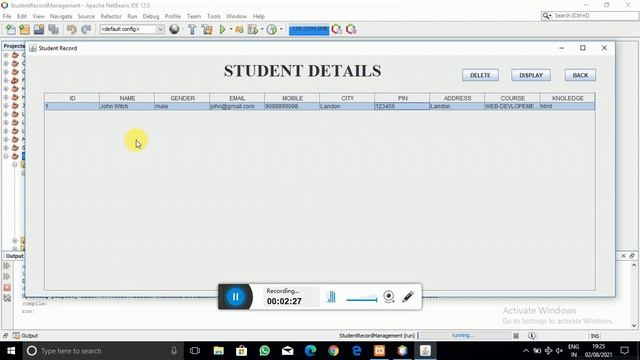Screen dimensions: 640x360
Task: Select the 'john@gmail.com' email cell
Action: pos(237,106)
